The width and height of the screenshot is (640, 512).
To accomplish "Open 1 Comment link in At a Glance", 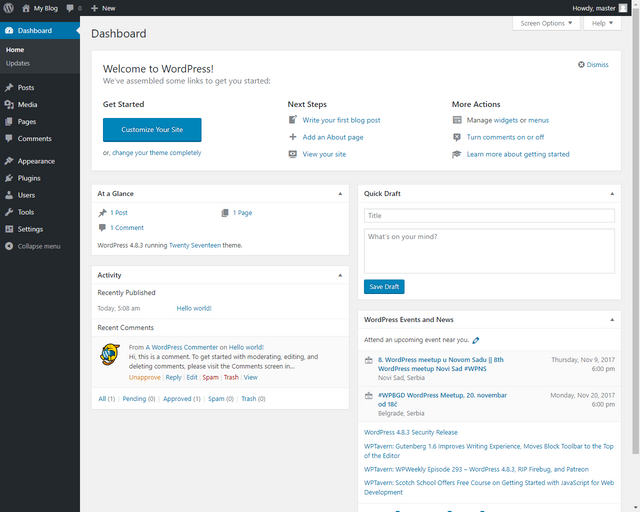I will [127, 228].
